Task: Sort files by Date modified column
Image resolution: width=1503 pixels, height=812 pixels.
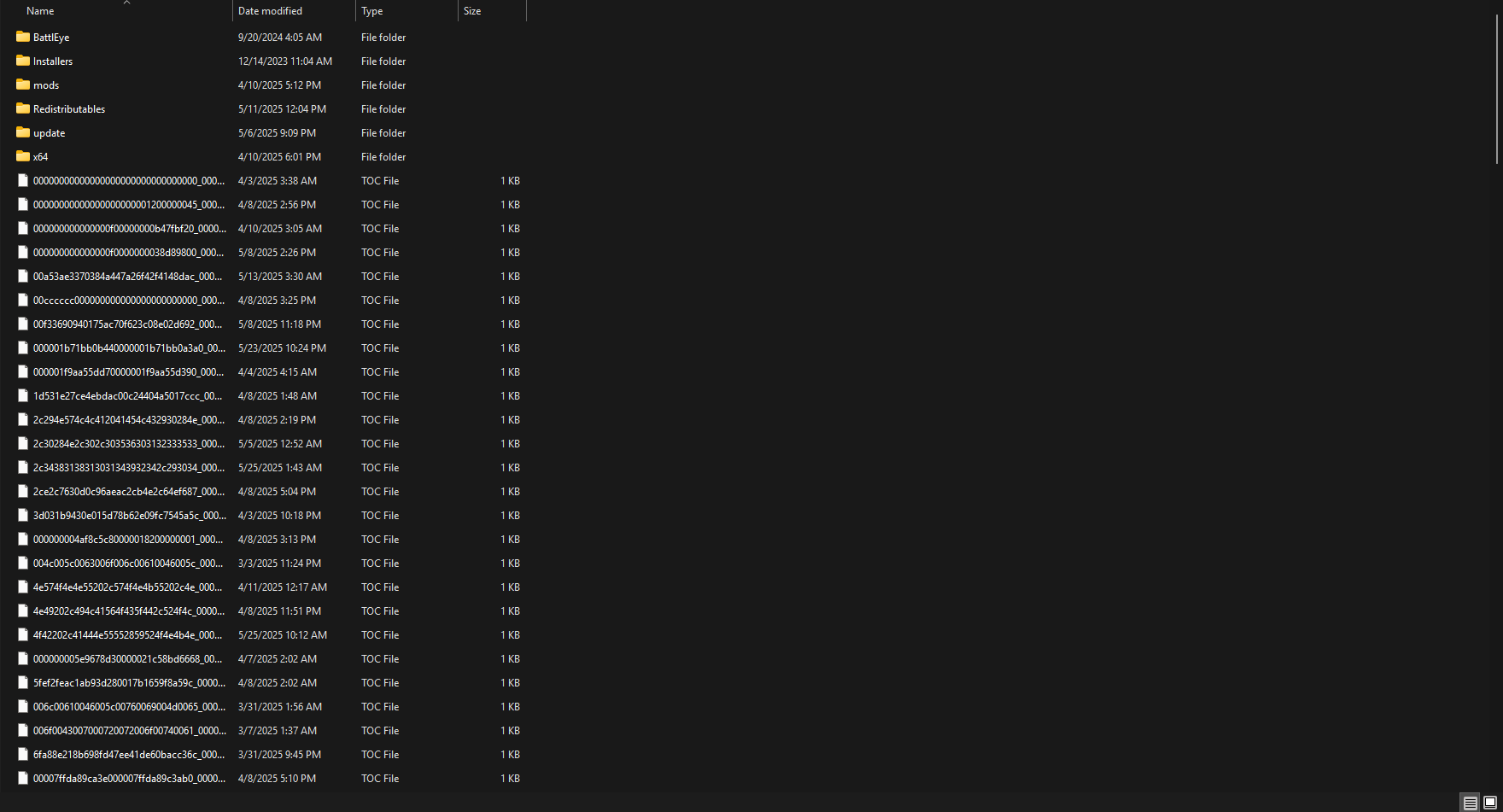Action: coord(270,11)
